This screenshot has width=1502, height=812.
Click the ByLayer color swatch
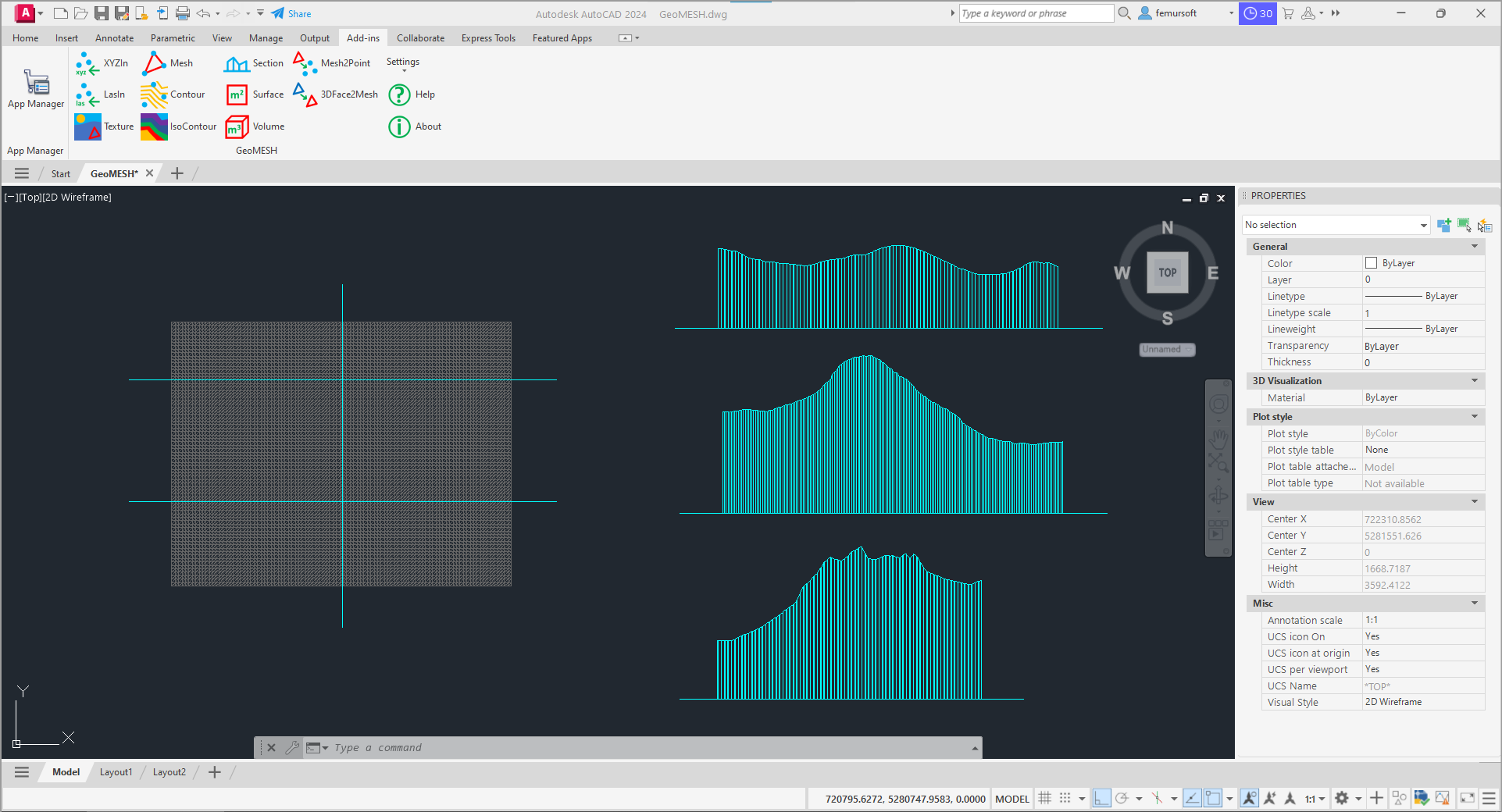(1371, 263)
